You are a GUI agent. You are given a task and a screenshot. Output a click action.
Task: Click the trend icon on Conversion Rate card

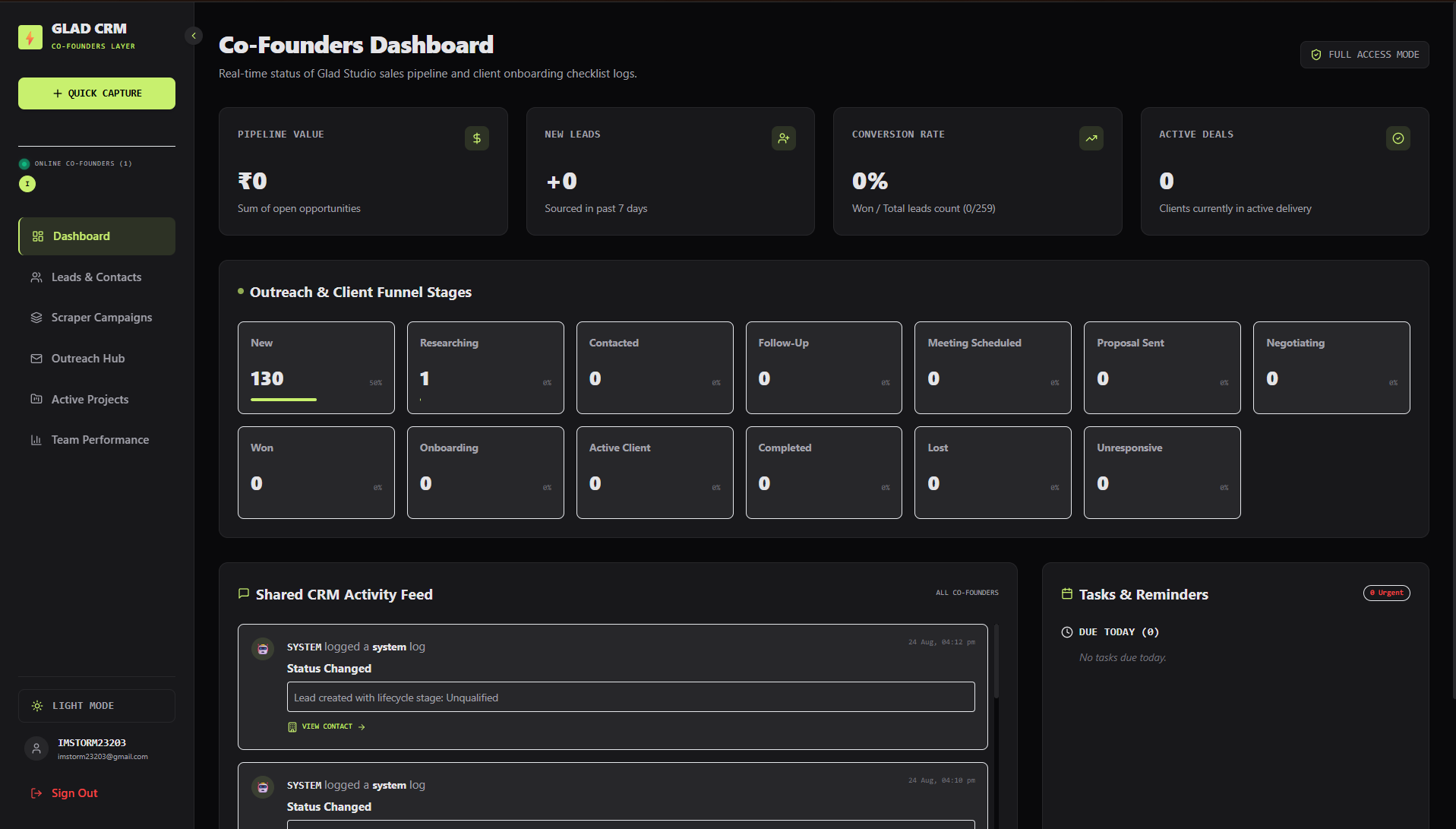pyautogui.click(x=1091, y=138)
